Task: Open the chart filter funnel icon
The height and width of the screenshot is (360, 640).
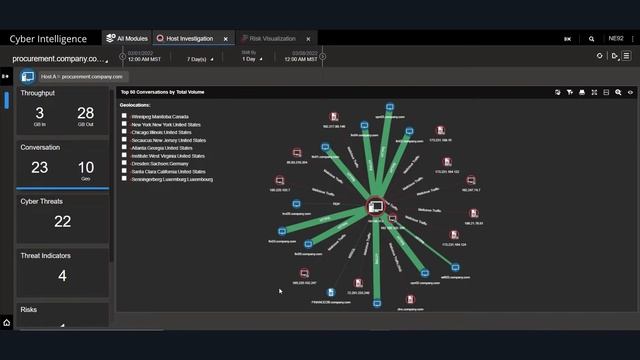Action: click(x=570, y=93)
